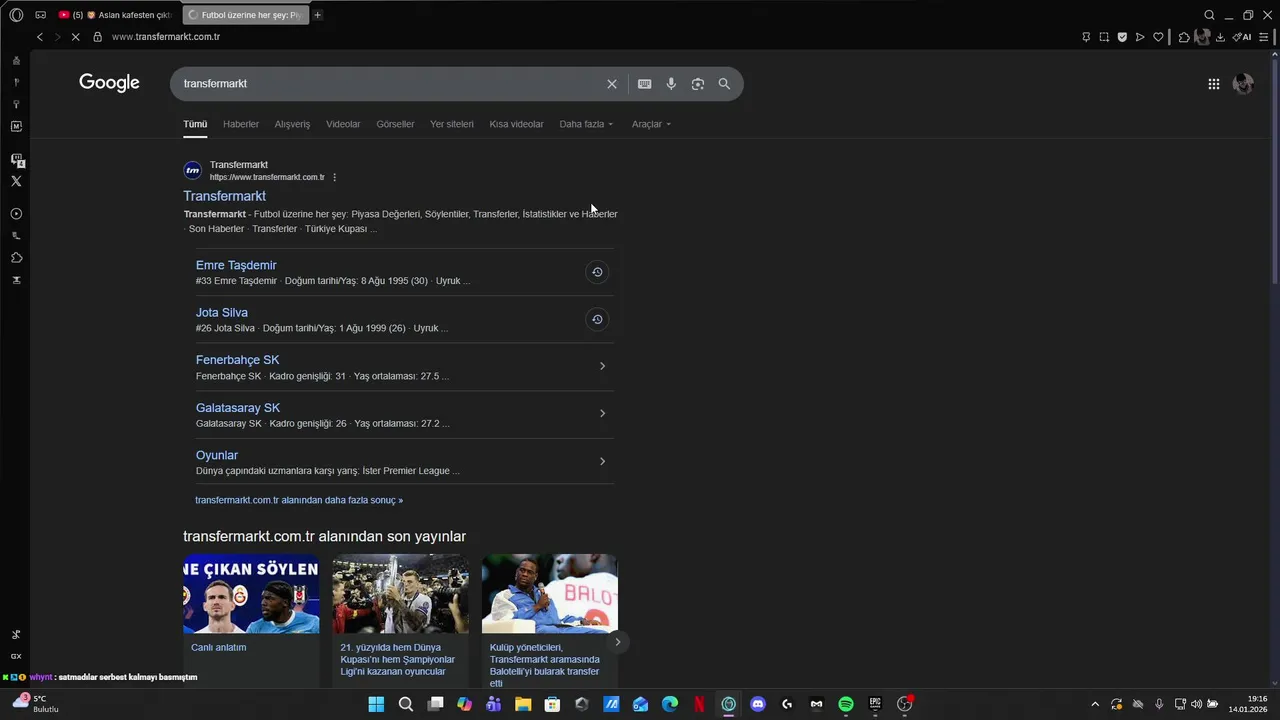The width and height of the screenshot is (1280, 720).
Task: Open Galatasaray SK sitelink
Action: pos(238,408)
